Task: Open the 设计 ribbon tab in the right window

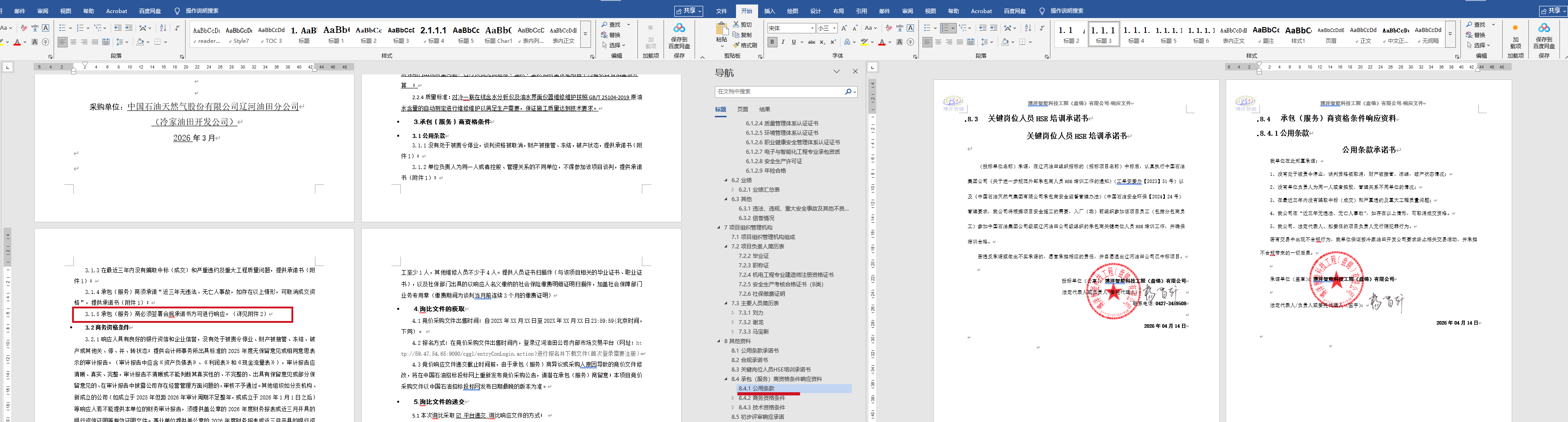Action: pyautogui.click(x=816, y=11)
